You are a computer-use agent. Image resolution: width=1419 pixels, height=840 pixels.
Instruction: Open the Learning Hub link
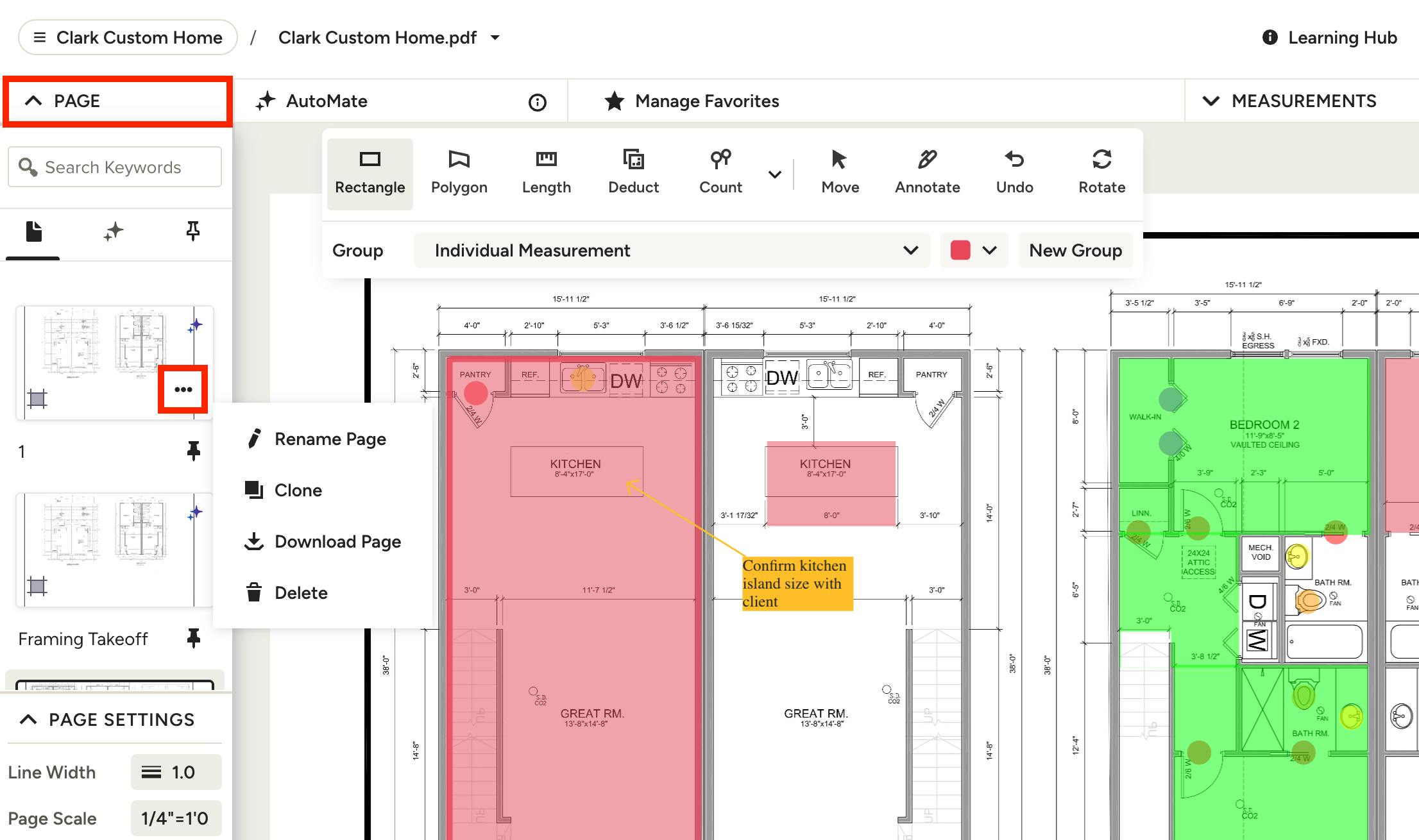pos(1329,38)
